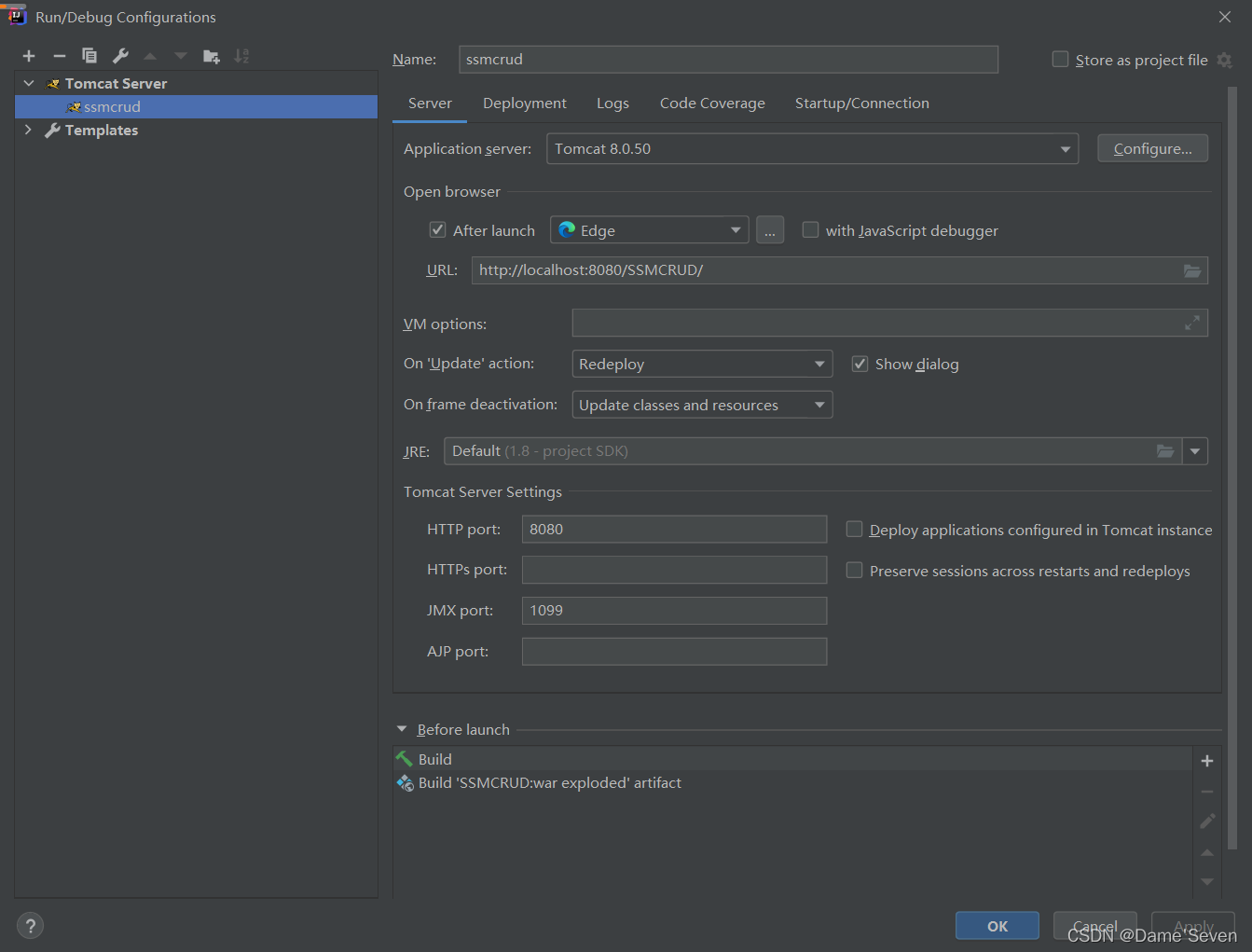Click VM options input field
The image size is (1252, 952).
pos(890,323)
